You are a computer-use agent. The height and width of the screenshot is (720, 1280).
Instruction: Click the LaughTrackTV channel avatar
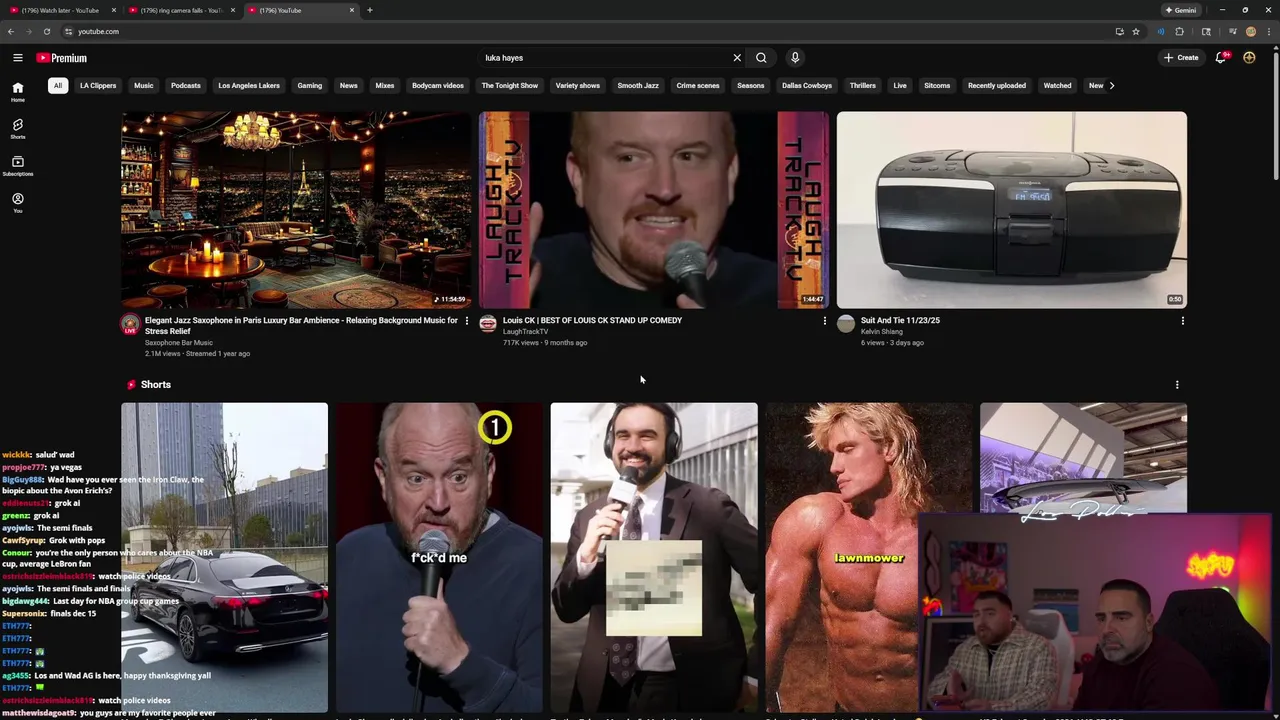(488, 323)
